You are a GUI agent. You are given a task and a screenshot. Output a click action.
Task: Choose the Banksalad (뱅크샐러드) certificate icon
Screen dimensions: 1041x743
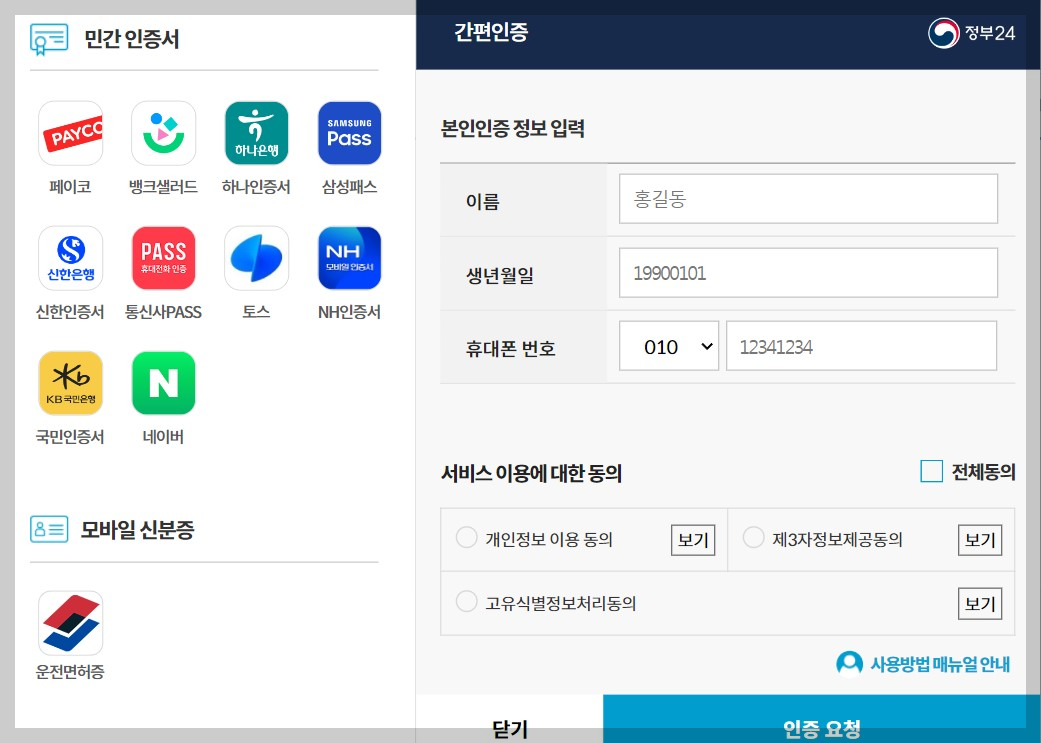[163, 133]
